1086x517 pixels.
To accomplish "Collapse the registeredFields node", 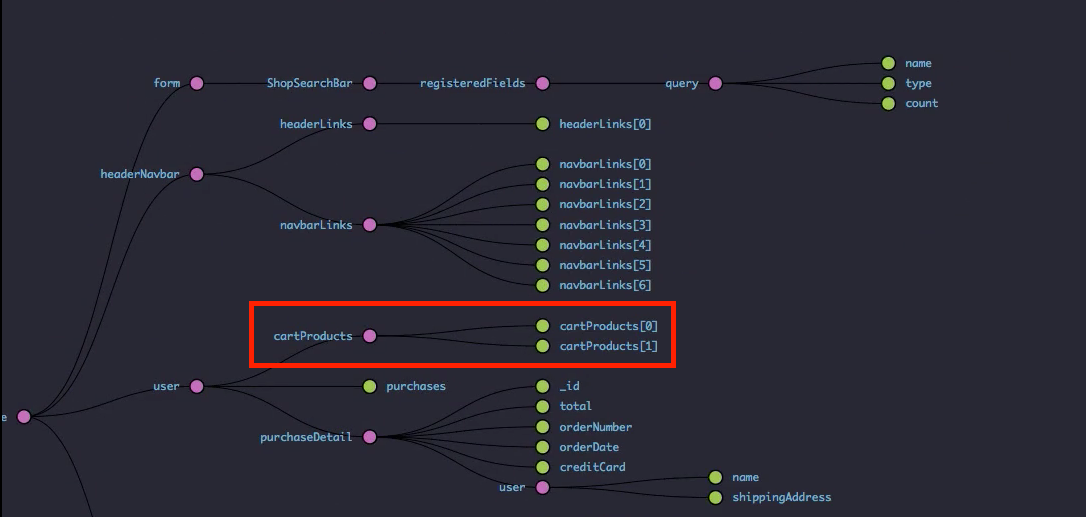I will (x=543, y=83).
